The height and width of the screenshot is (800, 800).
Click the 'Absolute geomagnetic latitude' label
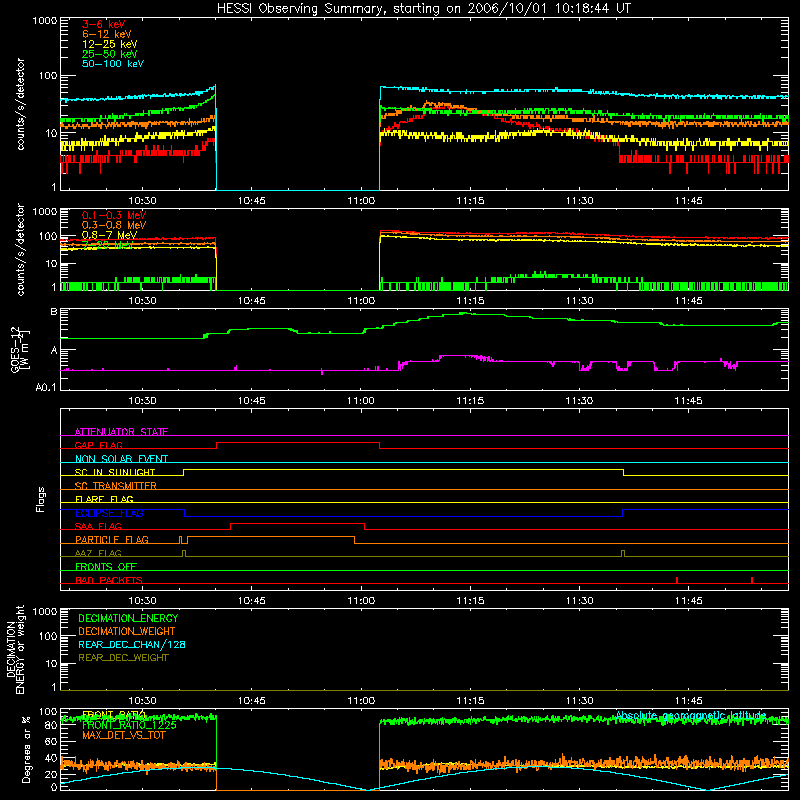click(x=691, y=715)
